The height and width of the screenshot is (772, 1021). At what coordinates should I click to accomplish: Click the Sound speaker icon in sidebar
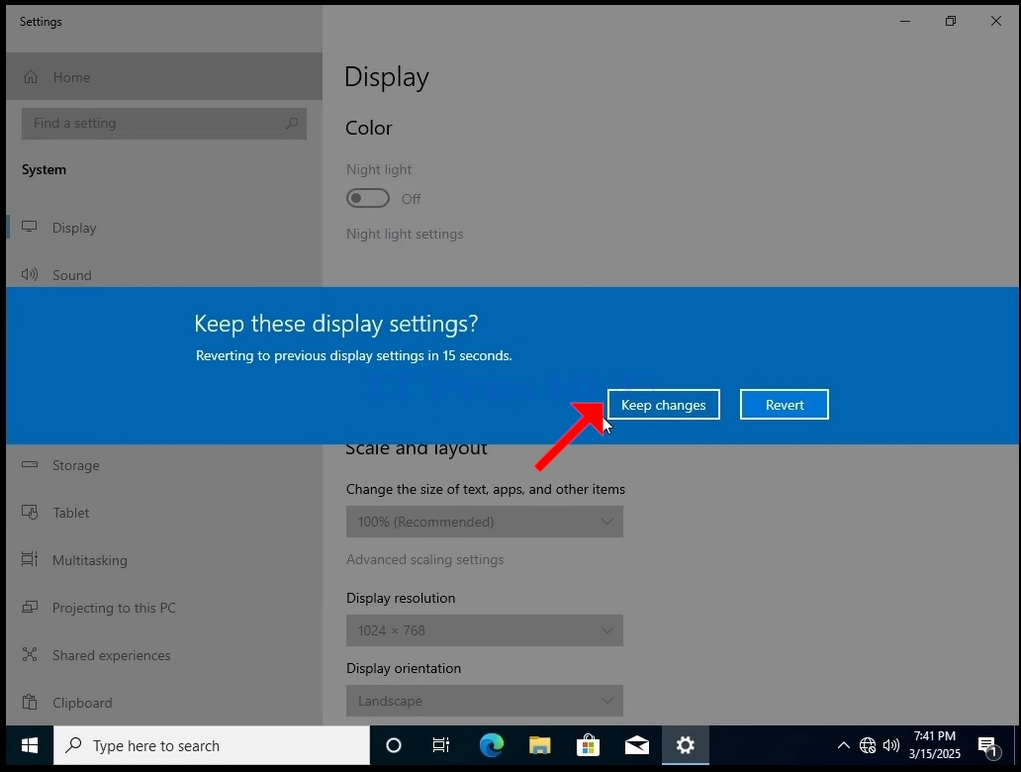(29, 274)
